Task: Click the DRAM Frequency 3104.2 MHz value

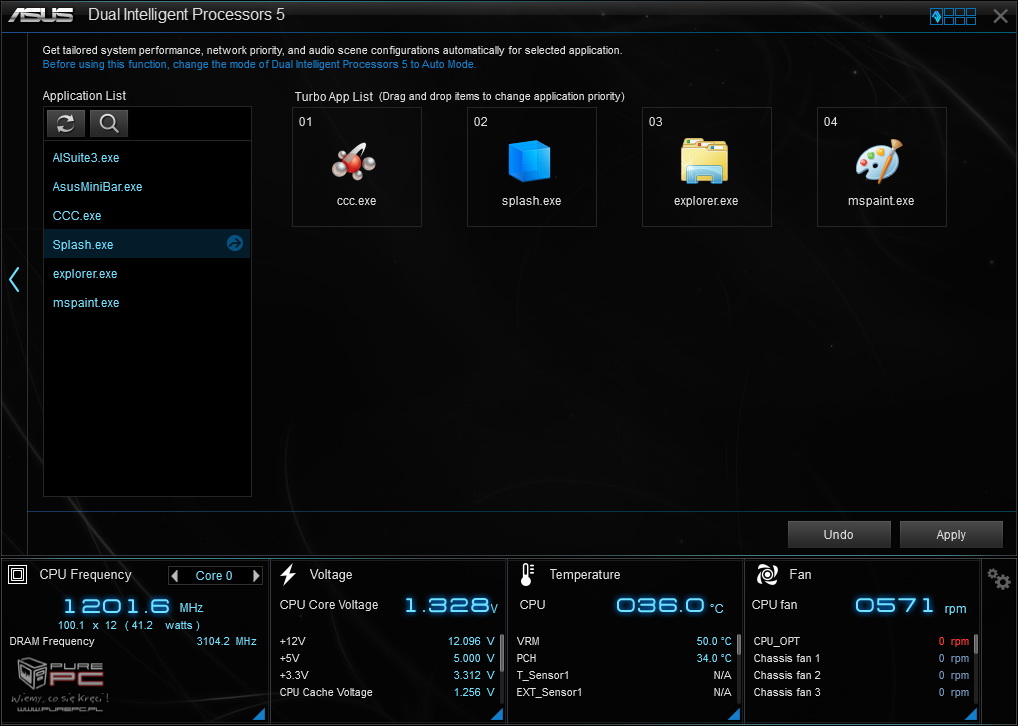Action: 227,641
